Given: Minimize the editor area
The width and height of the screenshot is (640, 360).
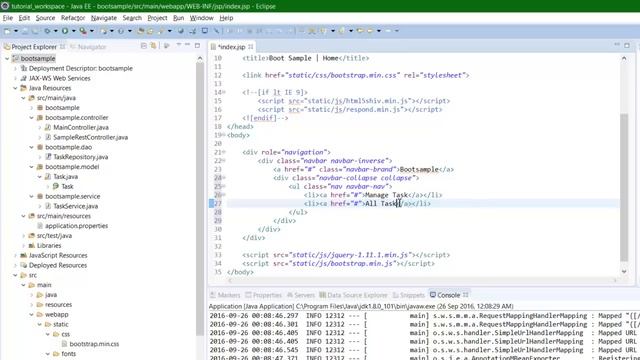Looking at the screenshot, I should 617,45.
